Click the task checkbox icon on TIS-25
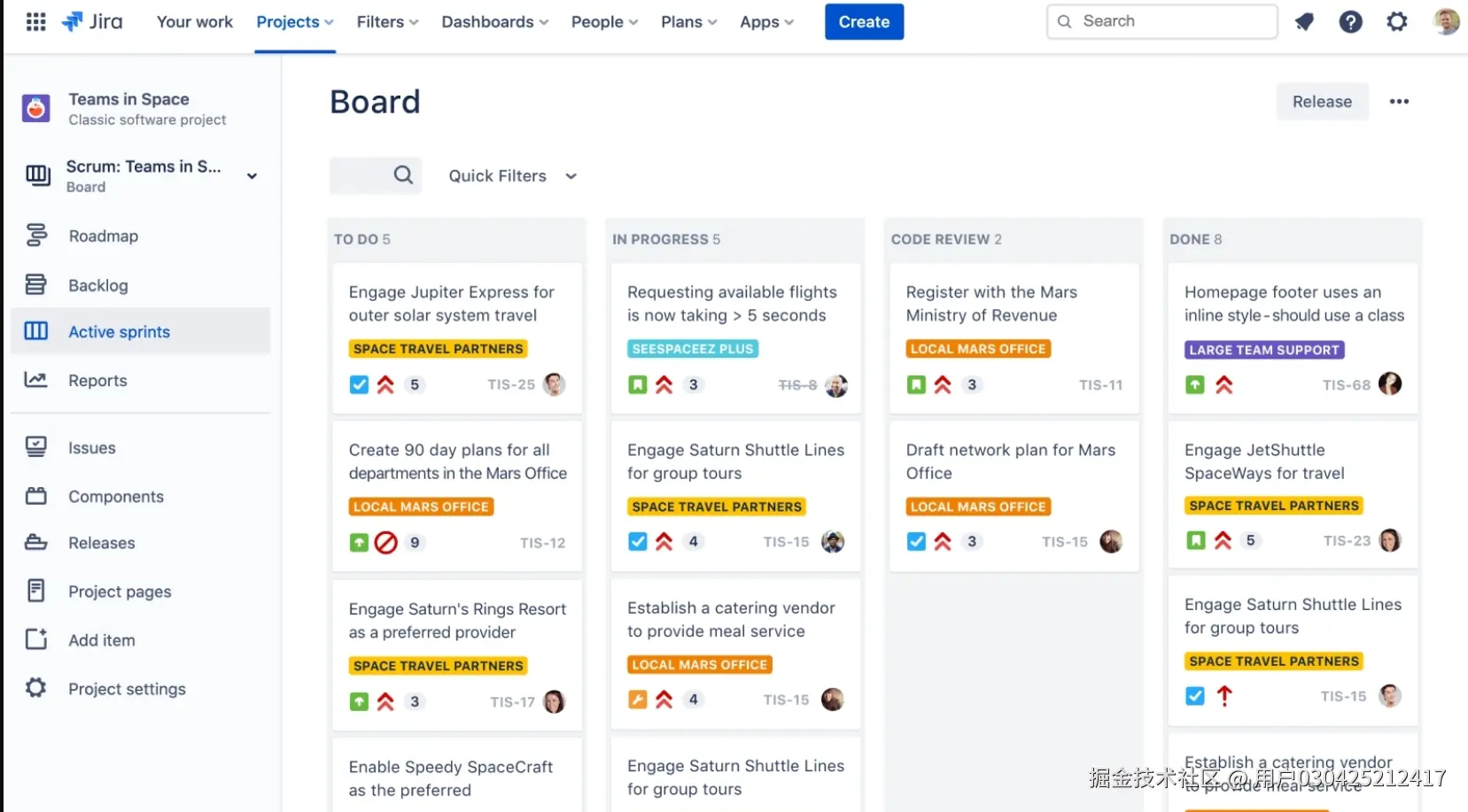 (x=359, y=384)
